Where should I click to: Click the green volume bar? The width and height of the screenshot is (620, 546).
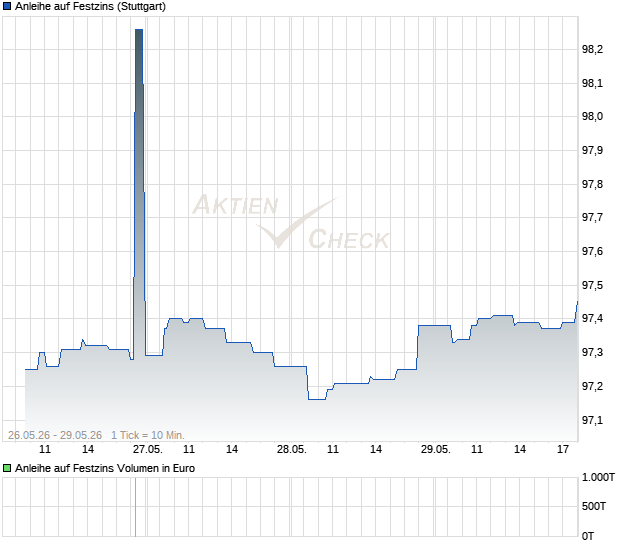(136, 507)
